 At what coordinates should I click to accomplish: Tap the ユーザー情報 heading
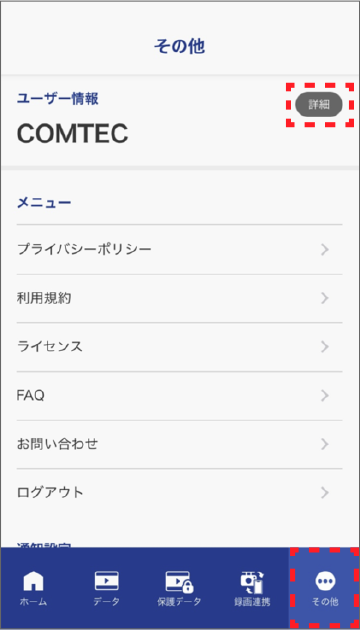point(57,98)
